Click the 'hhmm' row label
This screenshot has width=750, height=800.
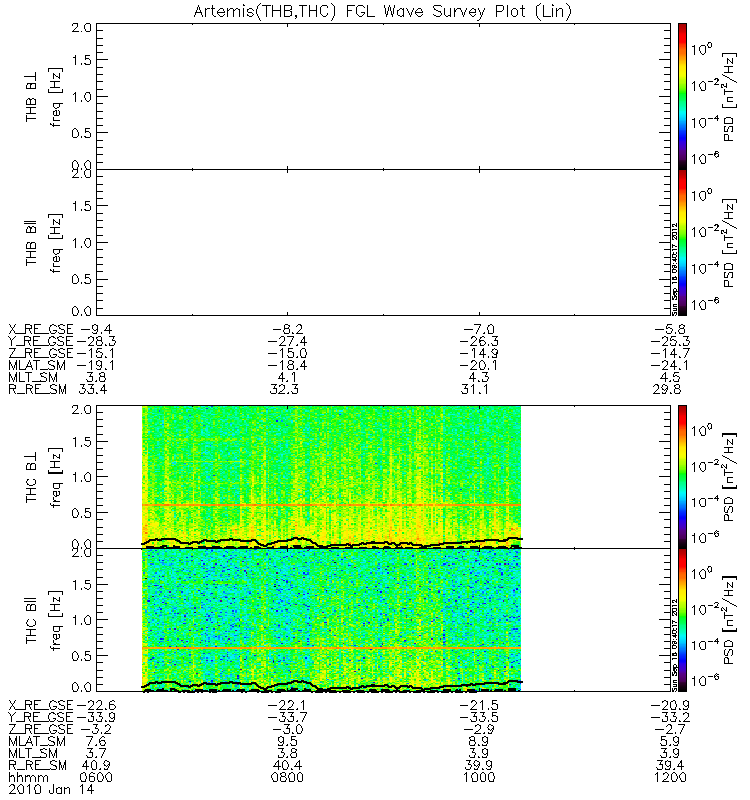(29, 778)
